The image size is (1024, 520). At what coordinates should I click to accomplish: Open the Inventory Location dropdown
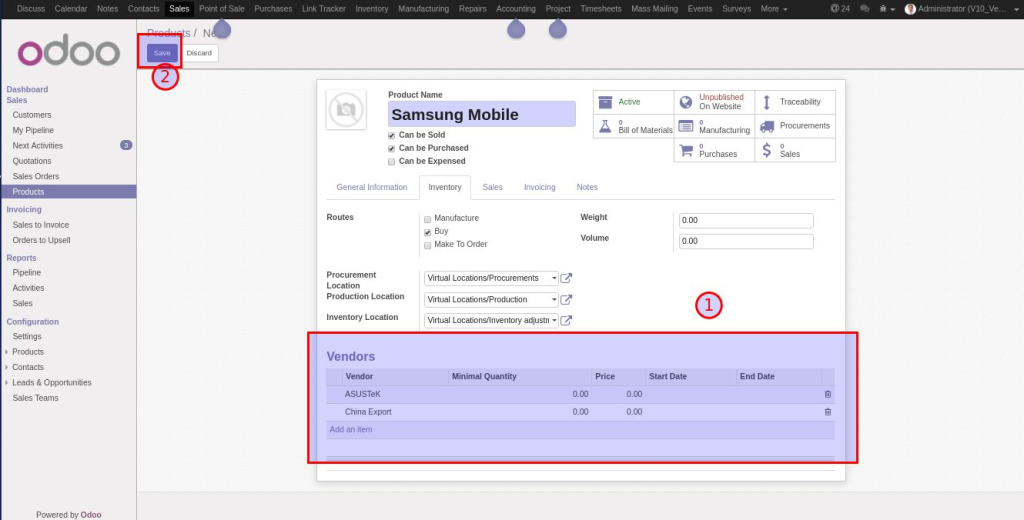[554, 321]
